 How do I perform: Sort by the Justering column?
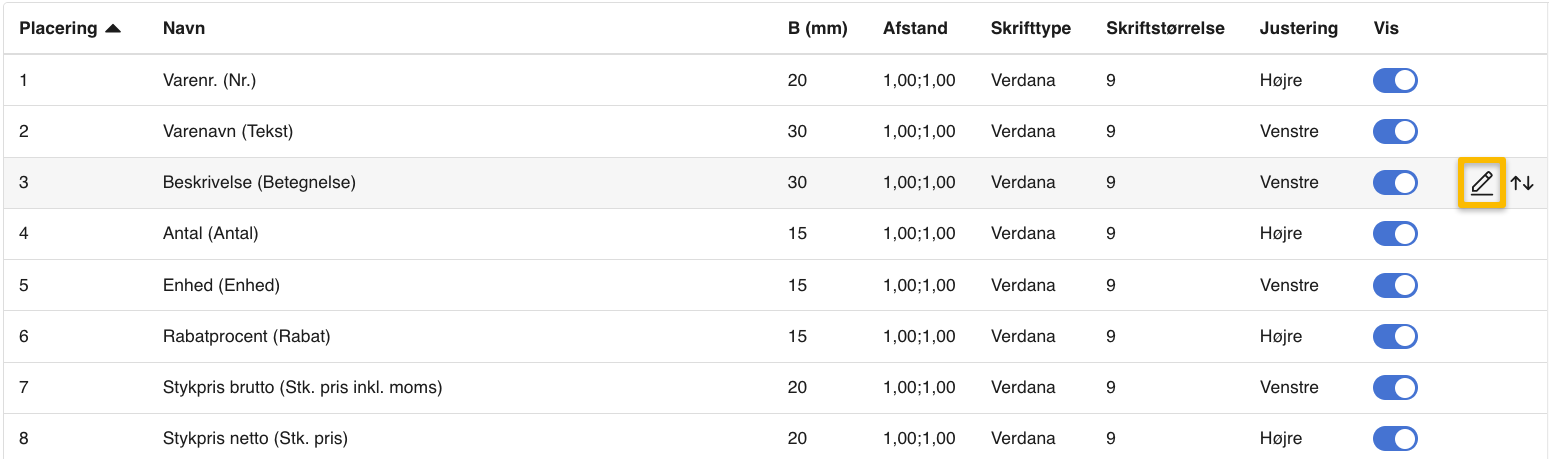tap(1298, 28)
